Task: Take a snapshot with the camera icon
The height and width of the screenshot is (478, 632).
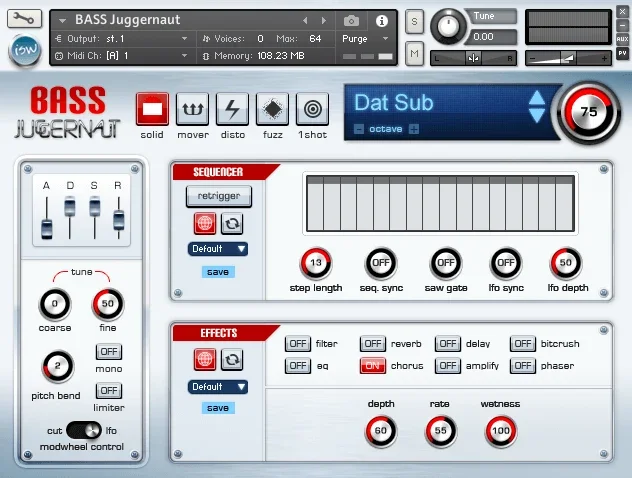Action: (351, 21)
